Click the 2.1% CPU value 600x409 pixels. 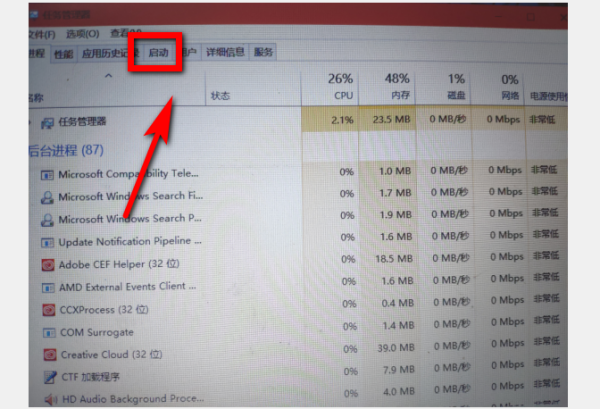342,120
